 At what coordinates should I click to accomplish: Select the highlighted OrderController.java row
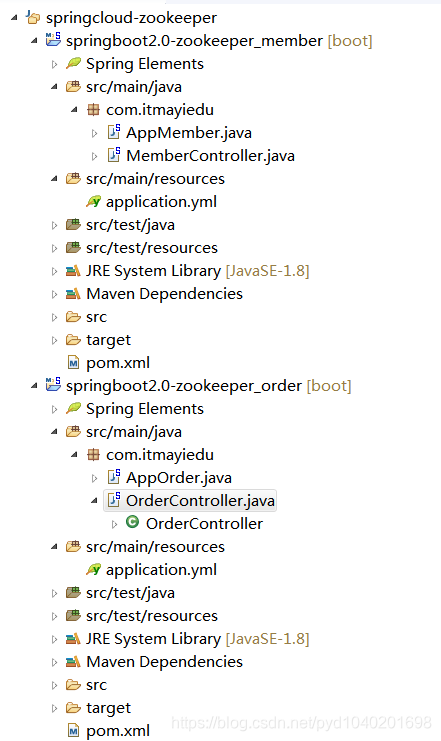tap(190, 501)
